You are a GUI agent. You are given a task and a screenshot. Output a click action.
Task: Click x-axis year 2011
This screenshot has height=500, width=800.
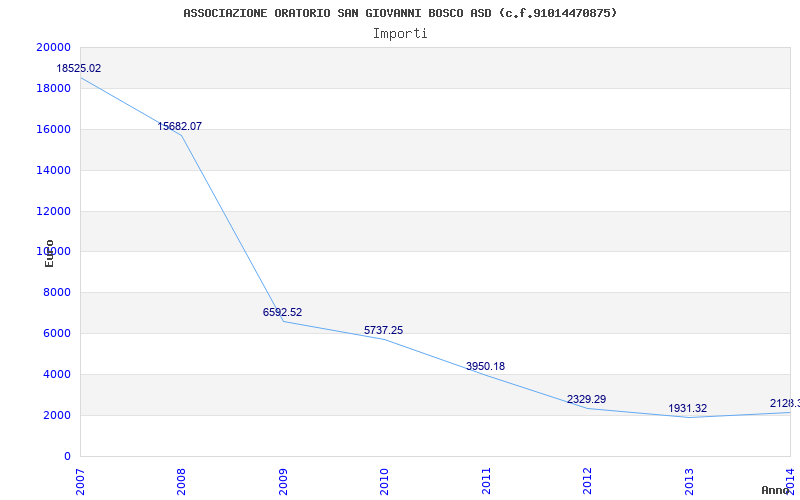486,481
